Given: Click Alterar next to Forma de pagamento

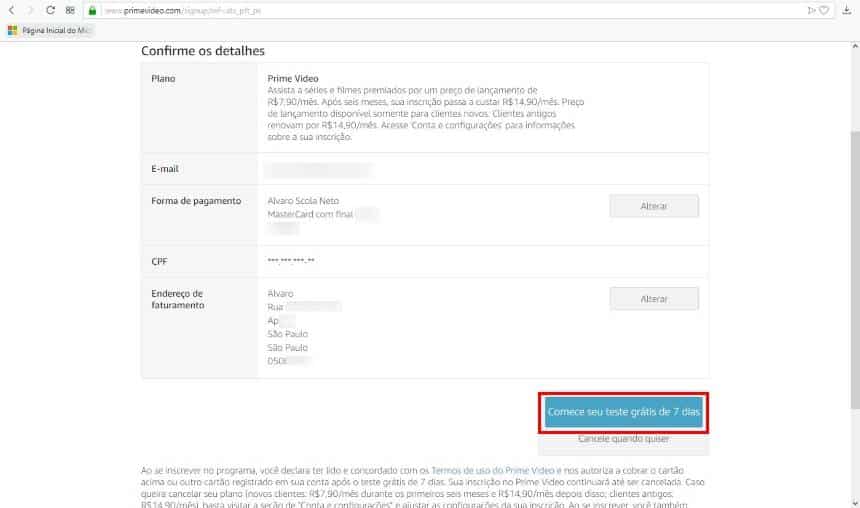Looking at the screenshot, I should pyautogui.click(x=654, y=206).
